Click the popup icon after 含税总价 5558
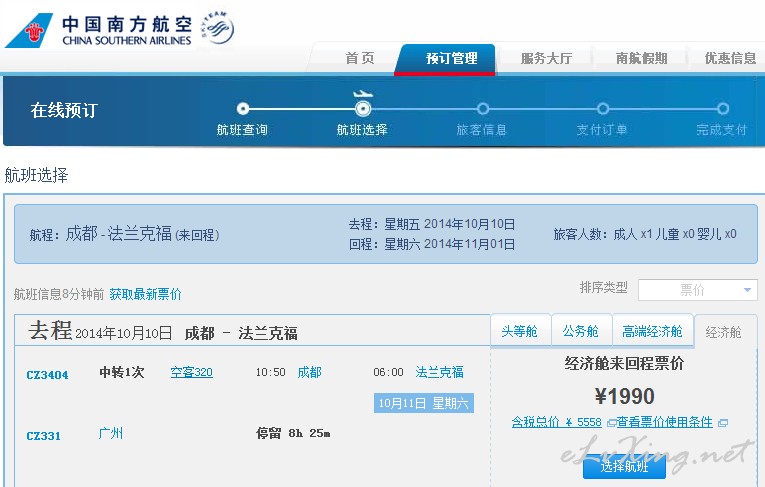 [611, 423]
